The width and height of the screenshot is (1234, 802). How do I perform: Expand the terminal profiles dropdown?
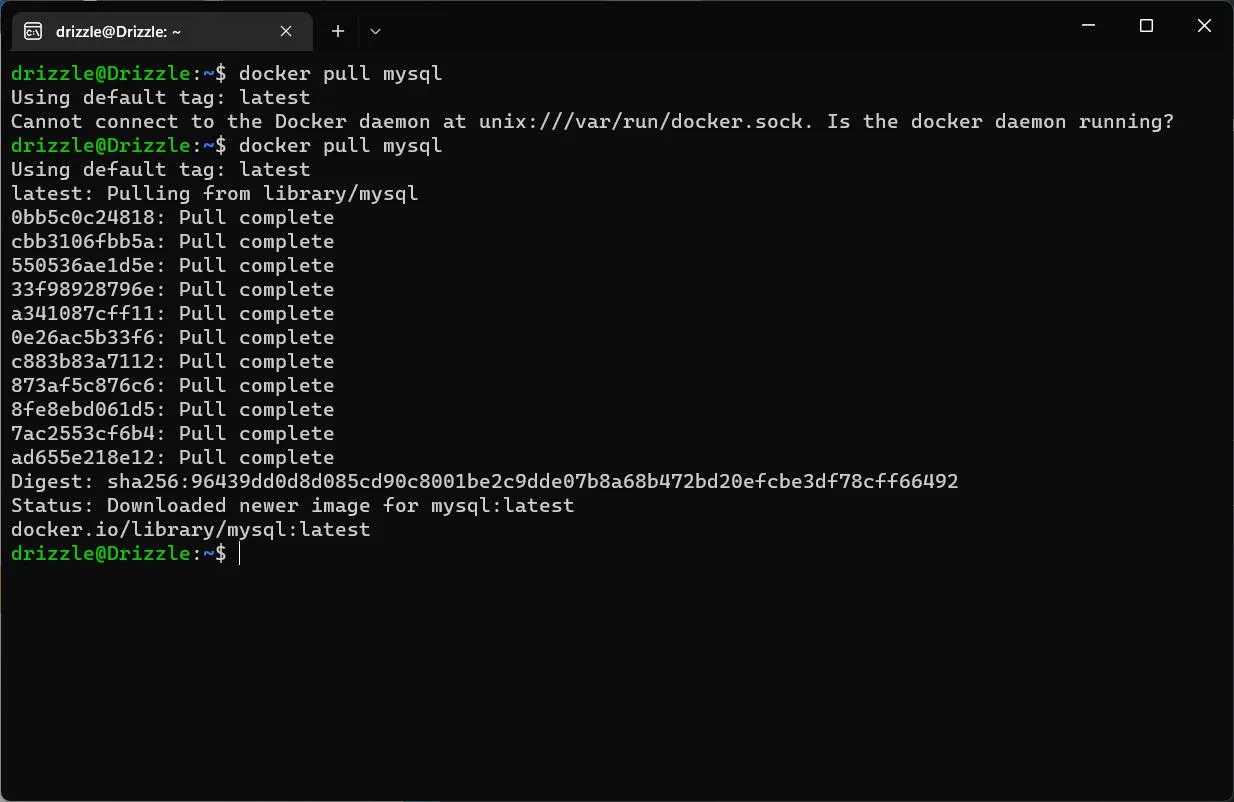click(375, 31)
